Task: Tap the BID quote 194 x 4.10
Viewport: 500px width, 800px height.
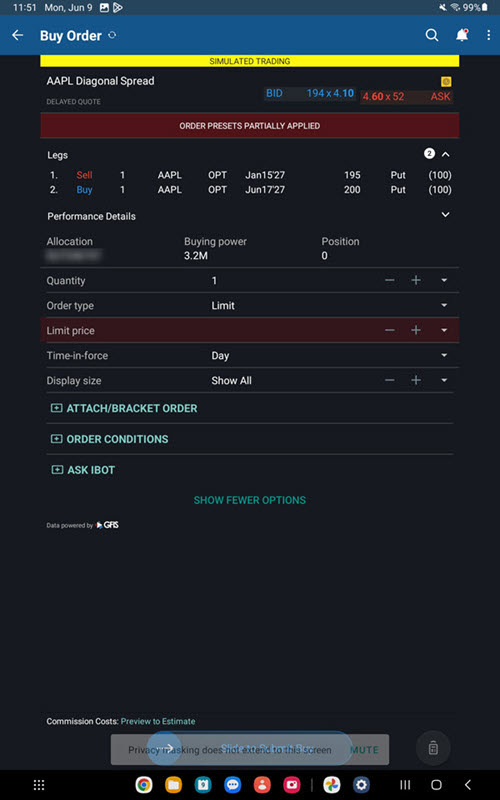Action: 309,94
